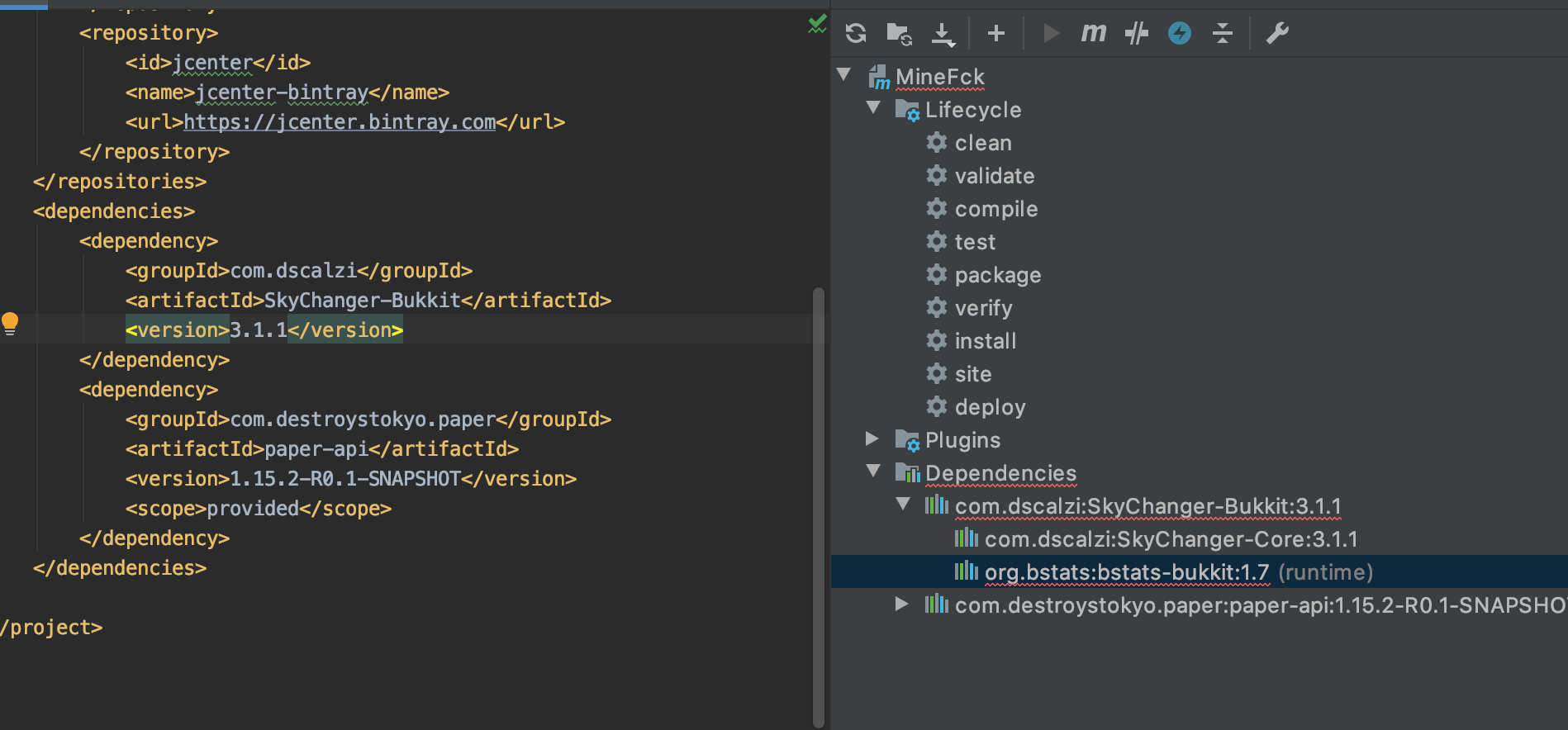Collapse the Lifecycle node
Screen dimensions: 1568x730
pos(873,107)
